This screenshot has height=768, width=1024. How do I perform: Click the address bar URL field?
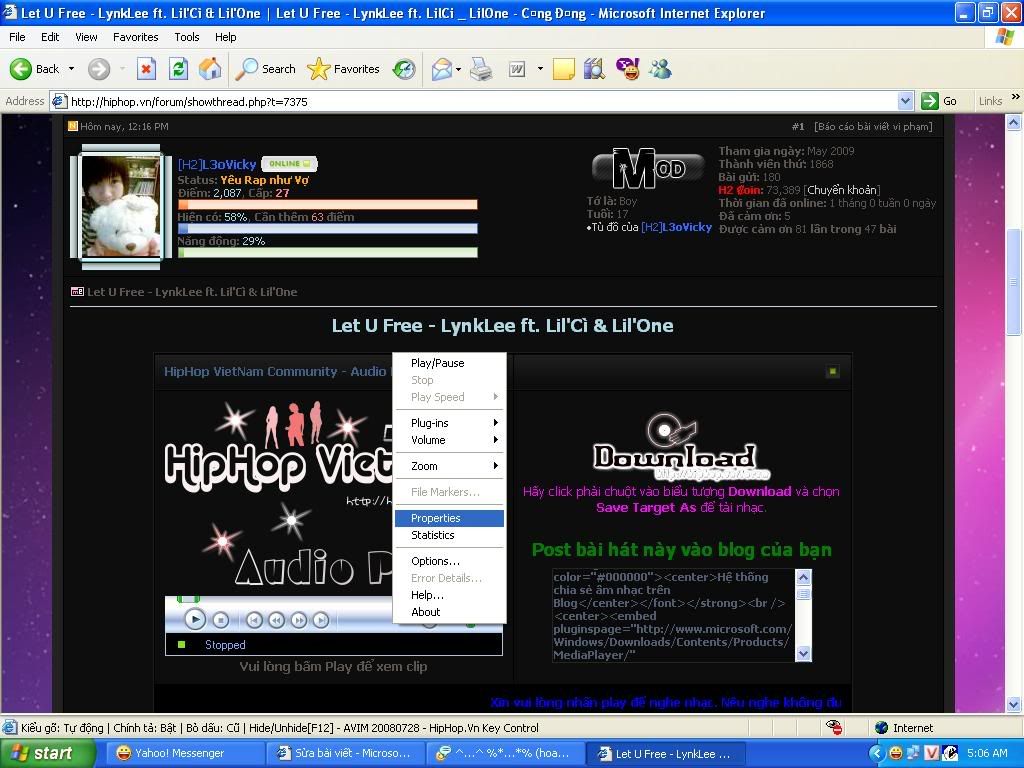480,101
